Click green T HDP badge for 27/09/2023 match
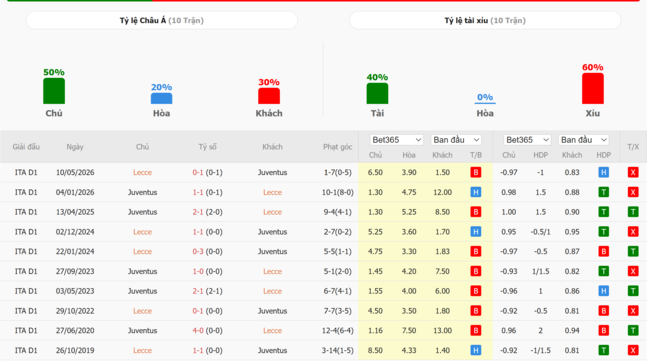 click(x=604, y=271)
